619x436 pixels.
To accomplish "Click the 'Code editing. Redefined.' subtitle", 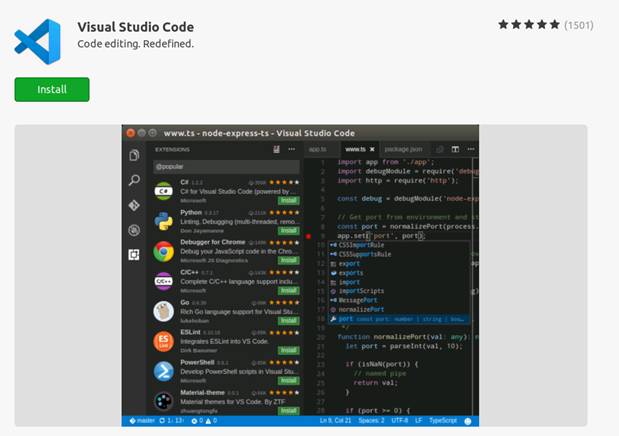I will [135, 43].
